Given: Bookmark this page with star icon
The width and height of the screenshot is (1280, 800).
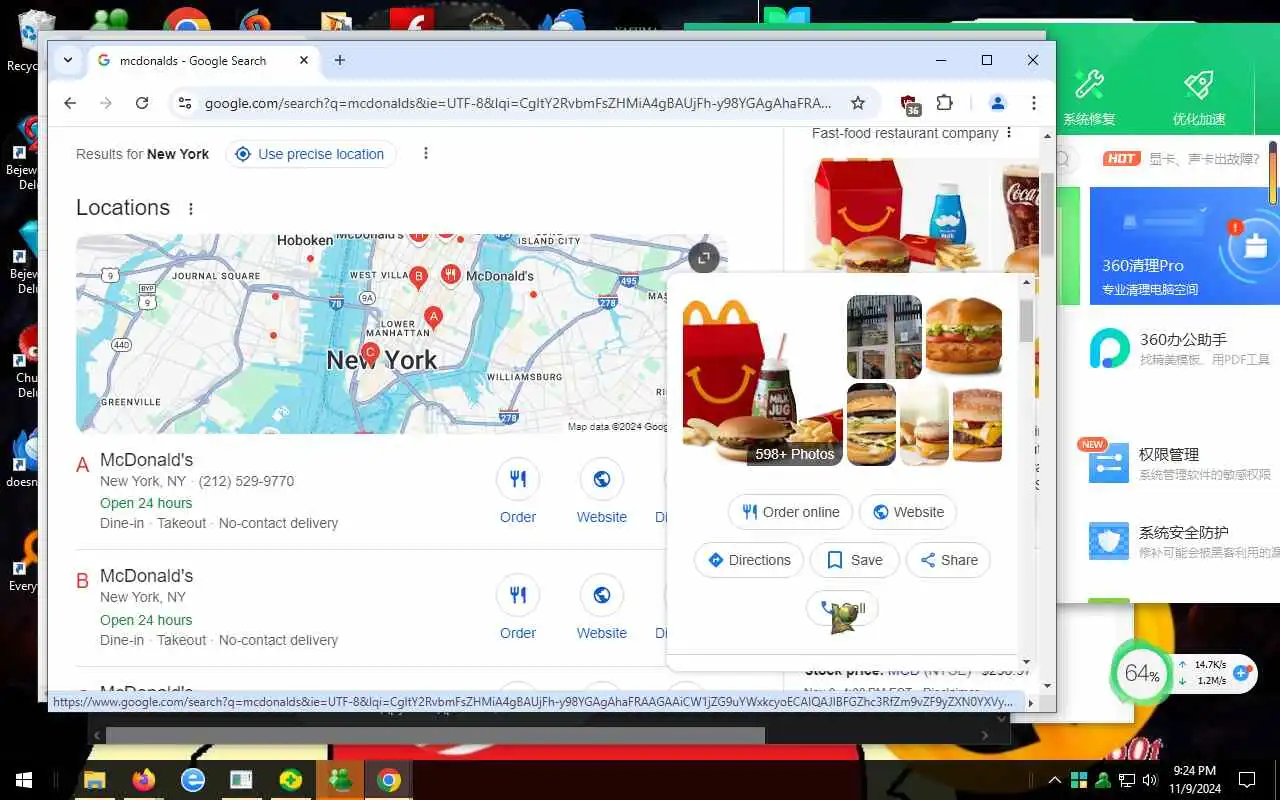Looking at the screenshot, I should pyautogui.click(x=858, y=103).
